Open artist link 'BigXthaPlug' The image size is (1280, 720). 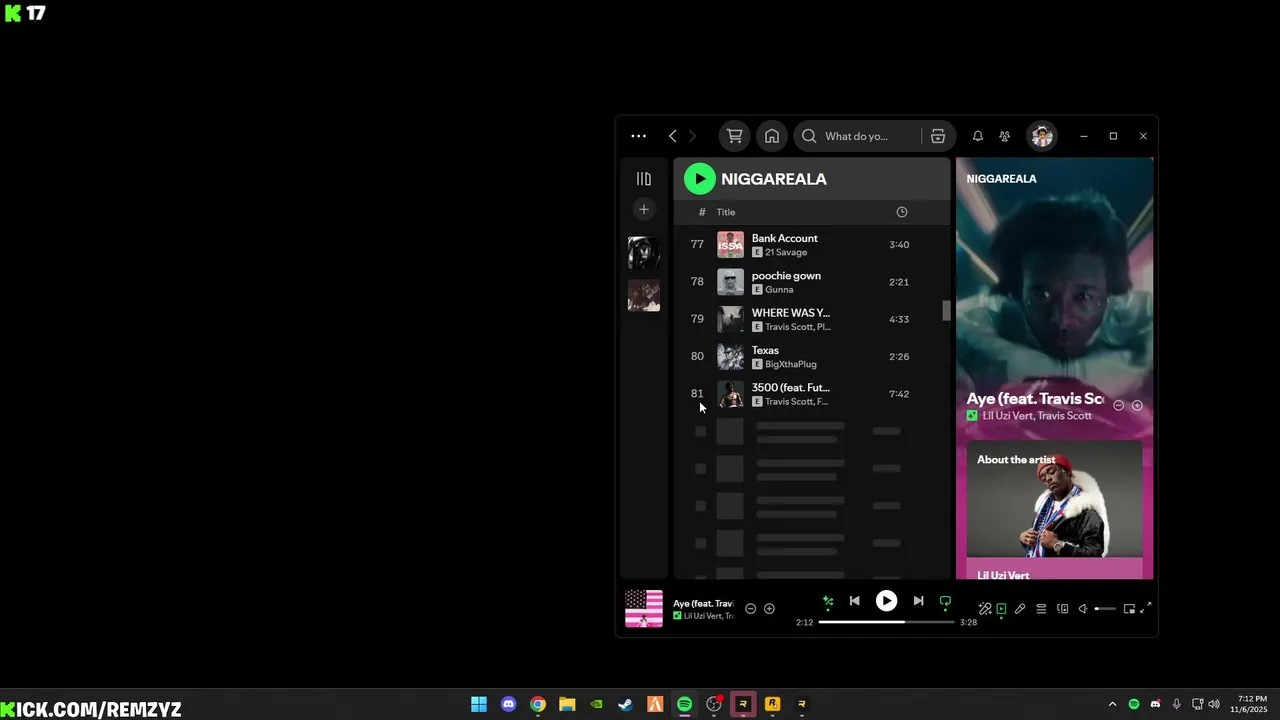(x=791, y=364)
